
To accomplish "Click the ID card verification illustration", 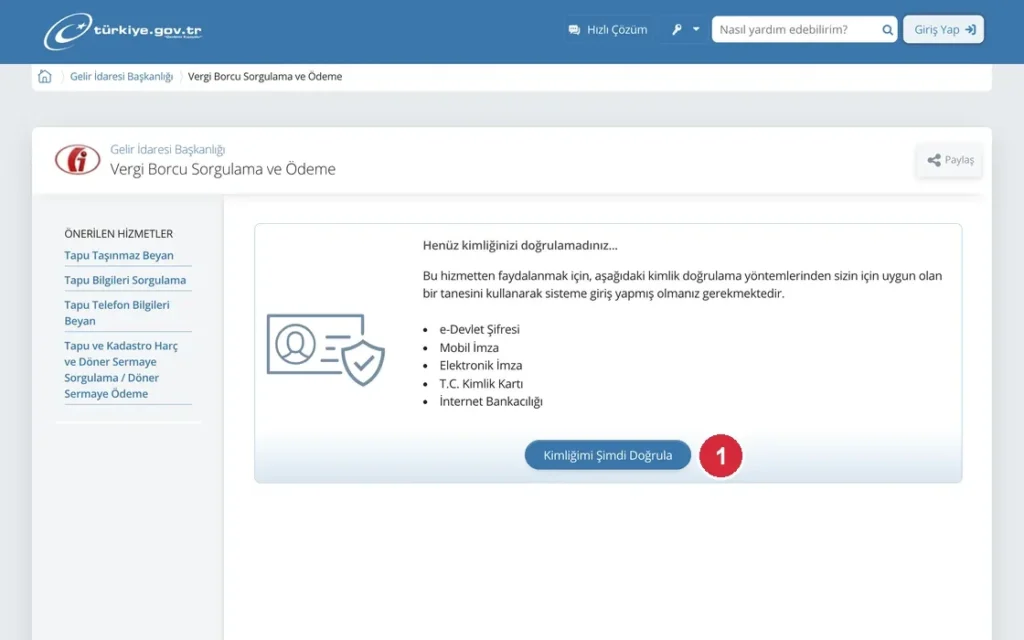I will [x=325, y=349].
